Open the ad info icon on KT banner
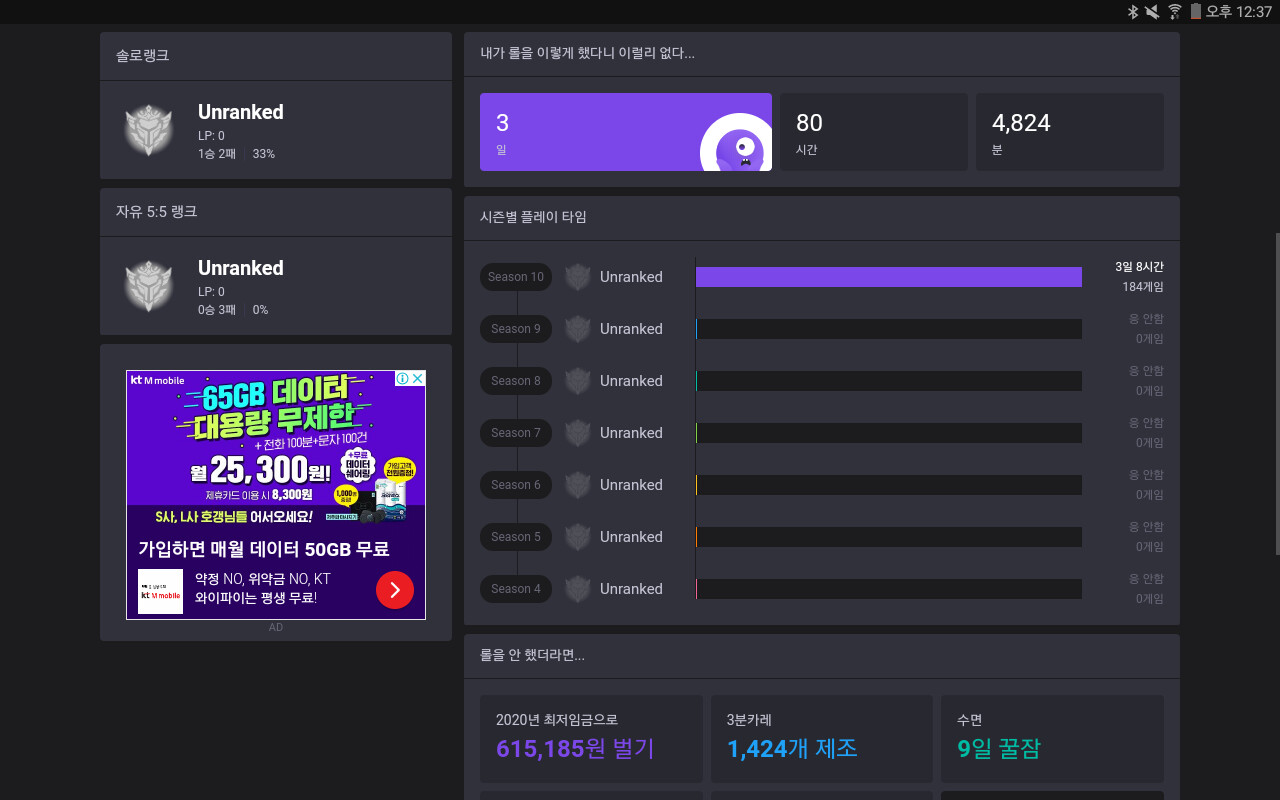Screen dimensions: 1280x800 click(403, 379)
